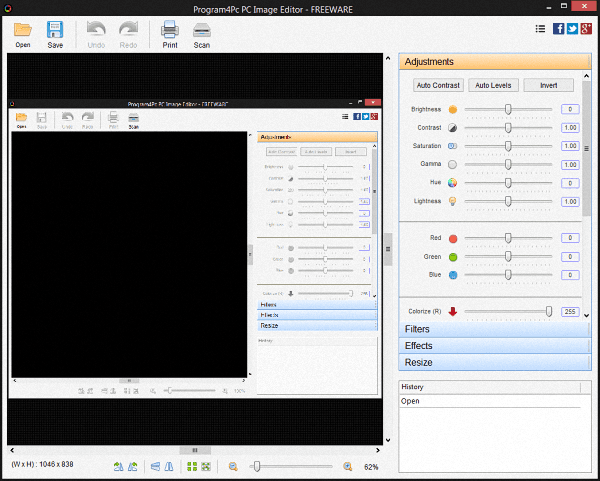Screen dimensions: 600x481
Task: Click the app logo in title bar
Action: coord(8,8)
